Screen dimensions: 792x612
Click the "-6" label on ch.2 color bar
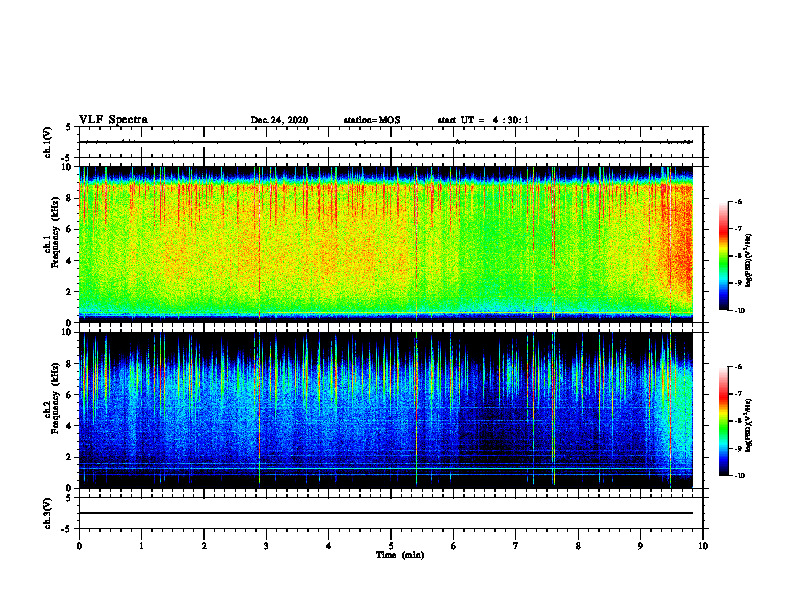point(739,367)
